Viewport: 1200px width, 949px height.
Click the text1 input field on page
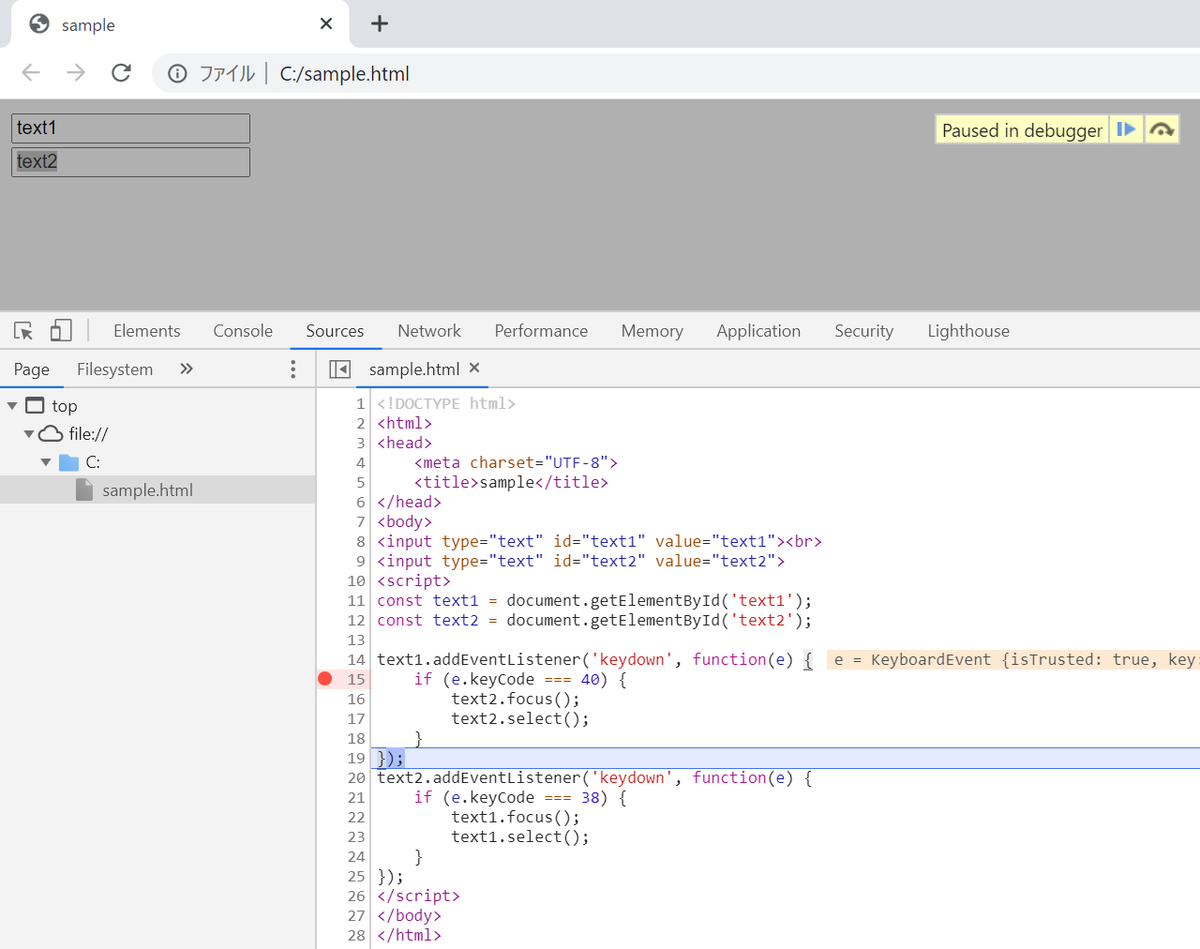pyautogui.click(x=130, y=128)
